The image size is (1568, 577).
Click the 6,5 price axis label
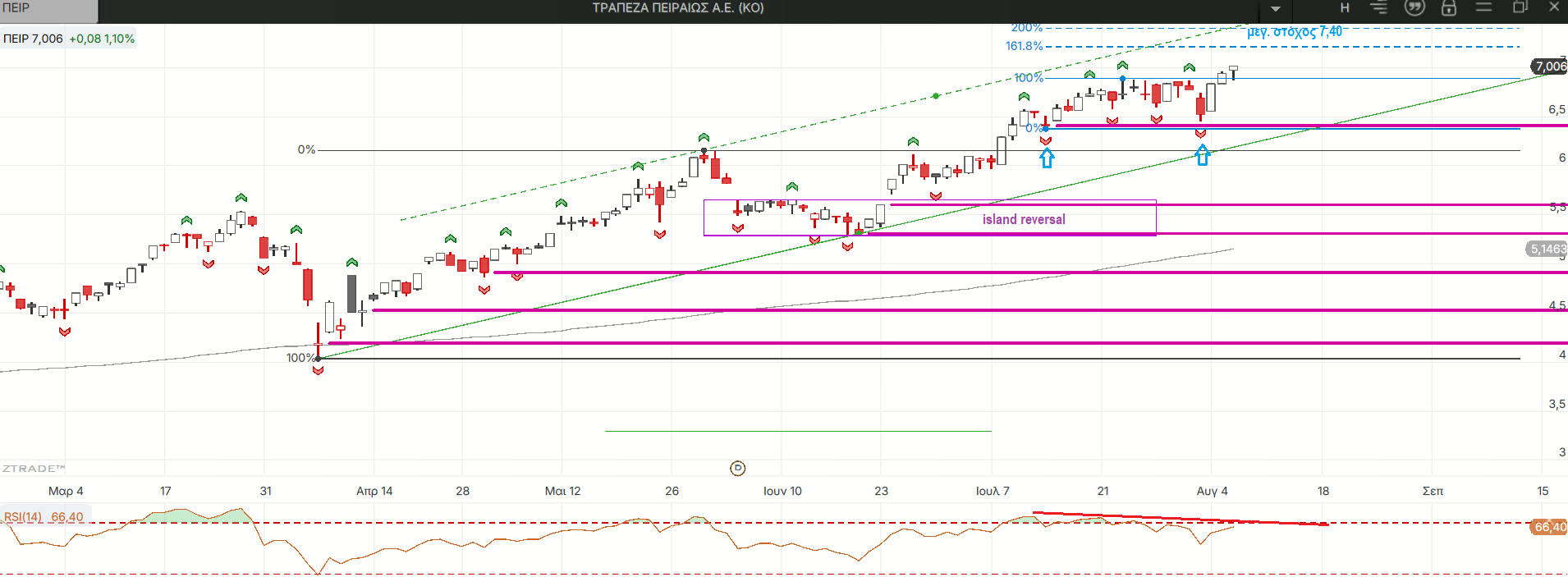click(x=1557, y=109)
